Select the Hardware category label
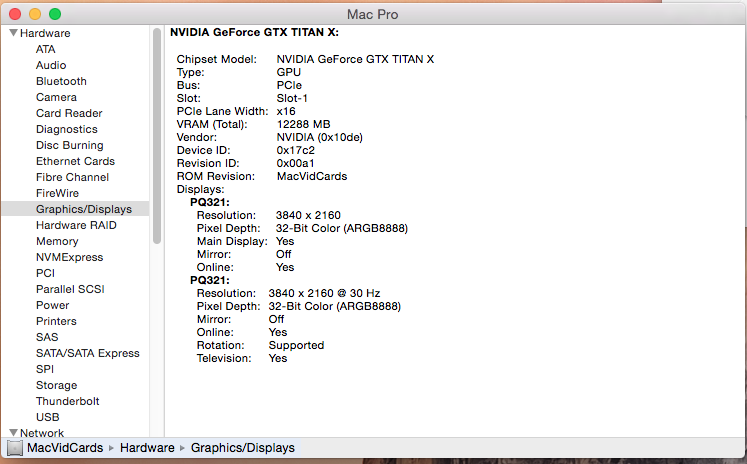Screen dimensions: 747x464 tap(45, 33)
